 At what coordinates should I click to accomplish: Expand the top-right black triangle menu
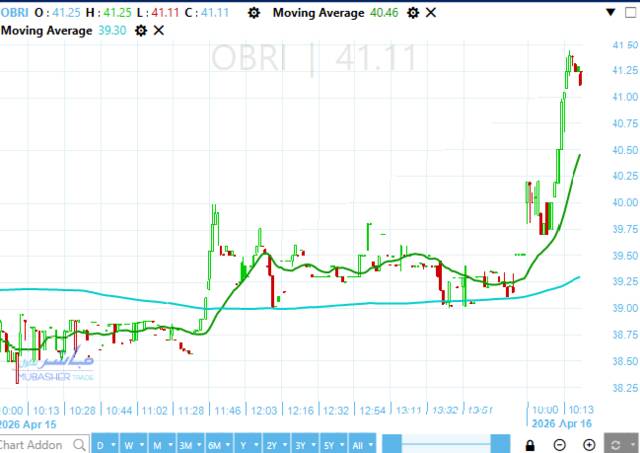[611, 12]
